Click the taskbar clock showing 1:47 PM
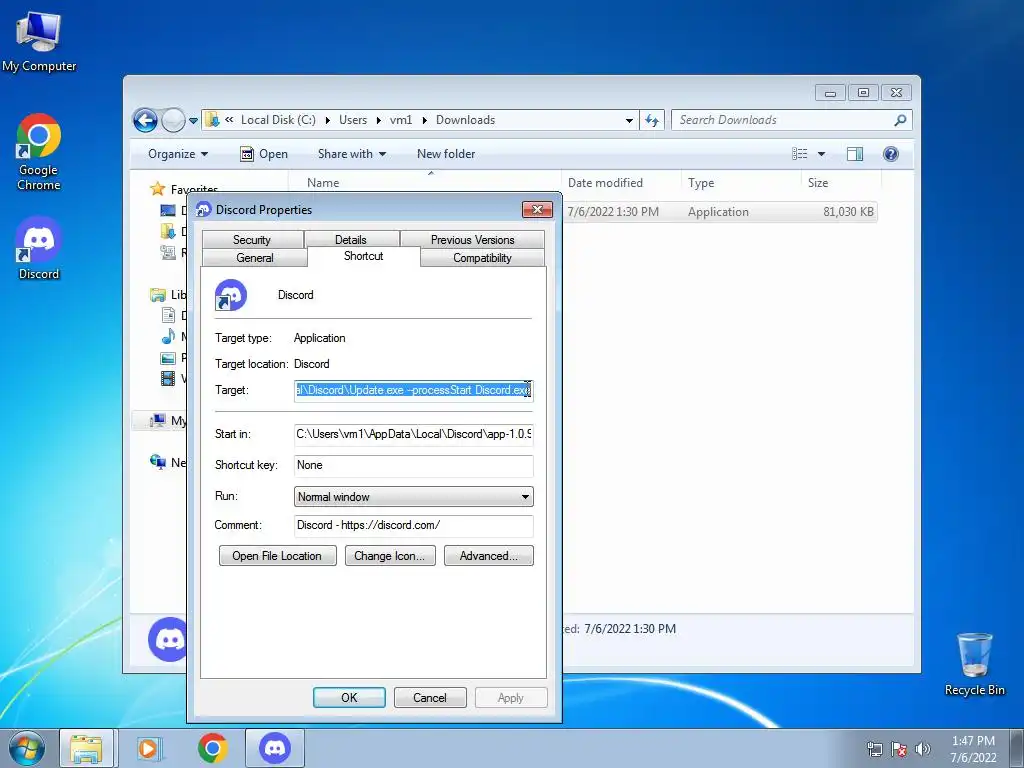This screenshot has width=1024, height=768. tap(973, 749)
